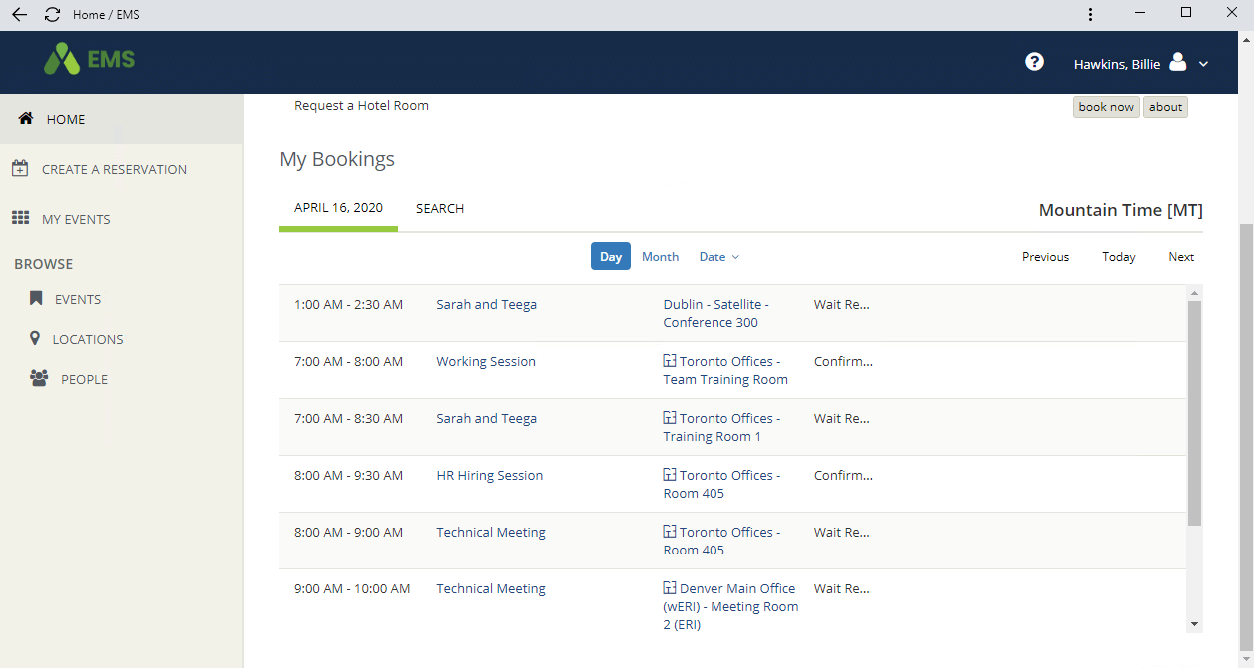Open the browser three-dot menu
The width and height of the screenshot is (1254, 668).
click(1090, 14)
